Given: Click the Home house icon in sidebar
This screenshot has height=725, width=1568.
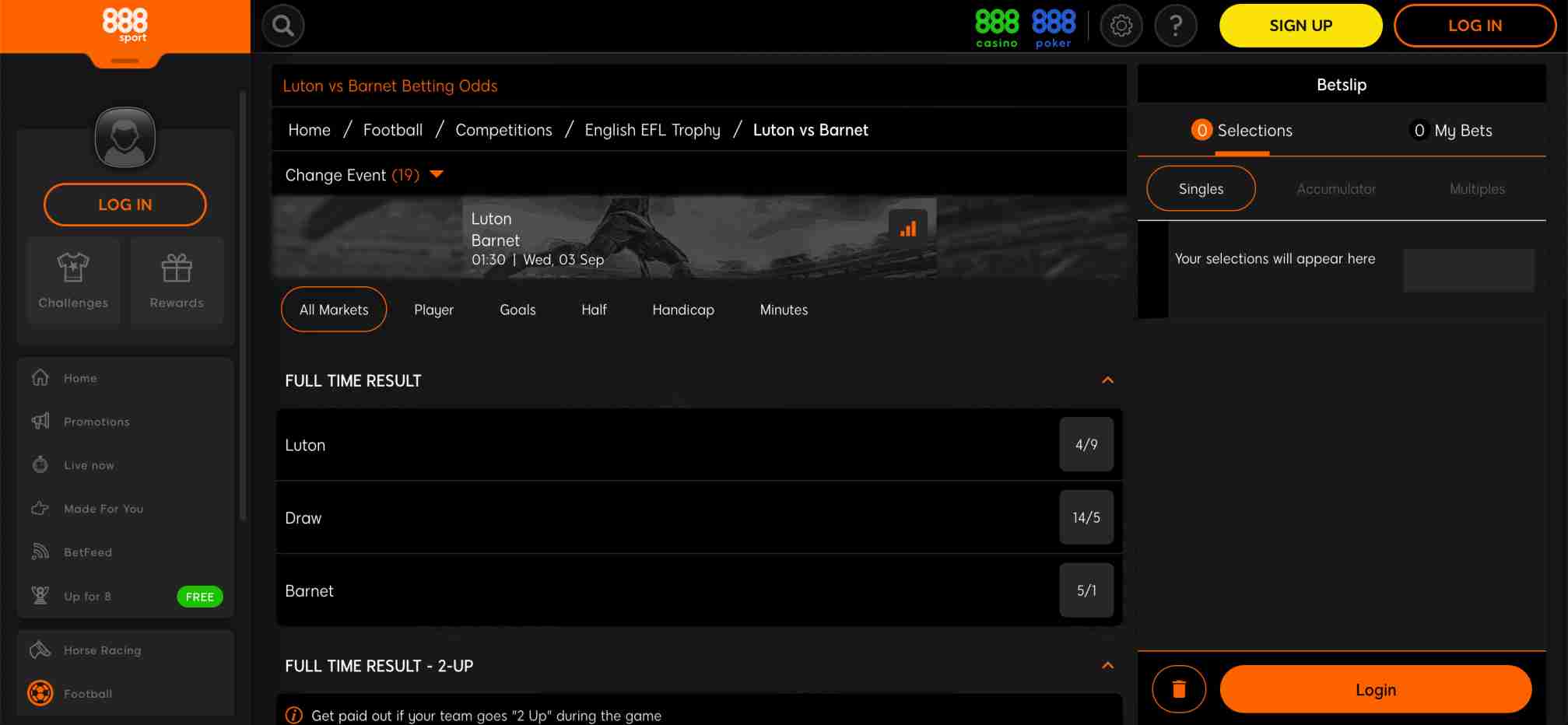Looking at the screenshot, I should tap(40, 377).
